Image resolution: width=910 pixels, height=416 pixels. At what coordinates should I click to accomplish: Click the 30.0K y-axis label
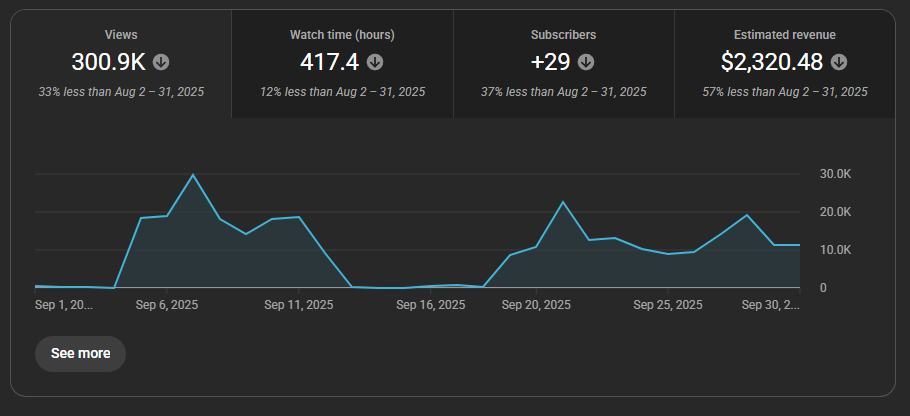click(835, 174)
